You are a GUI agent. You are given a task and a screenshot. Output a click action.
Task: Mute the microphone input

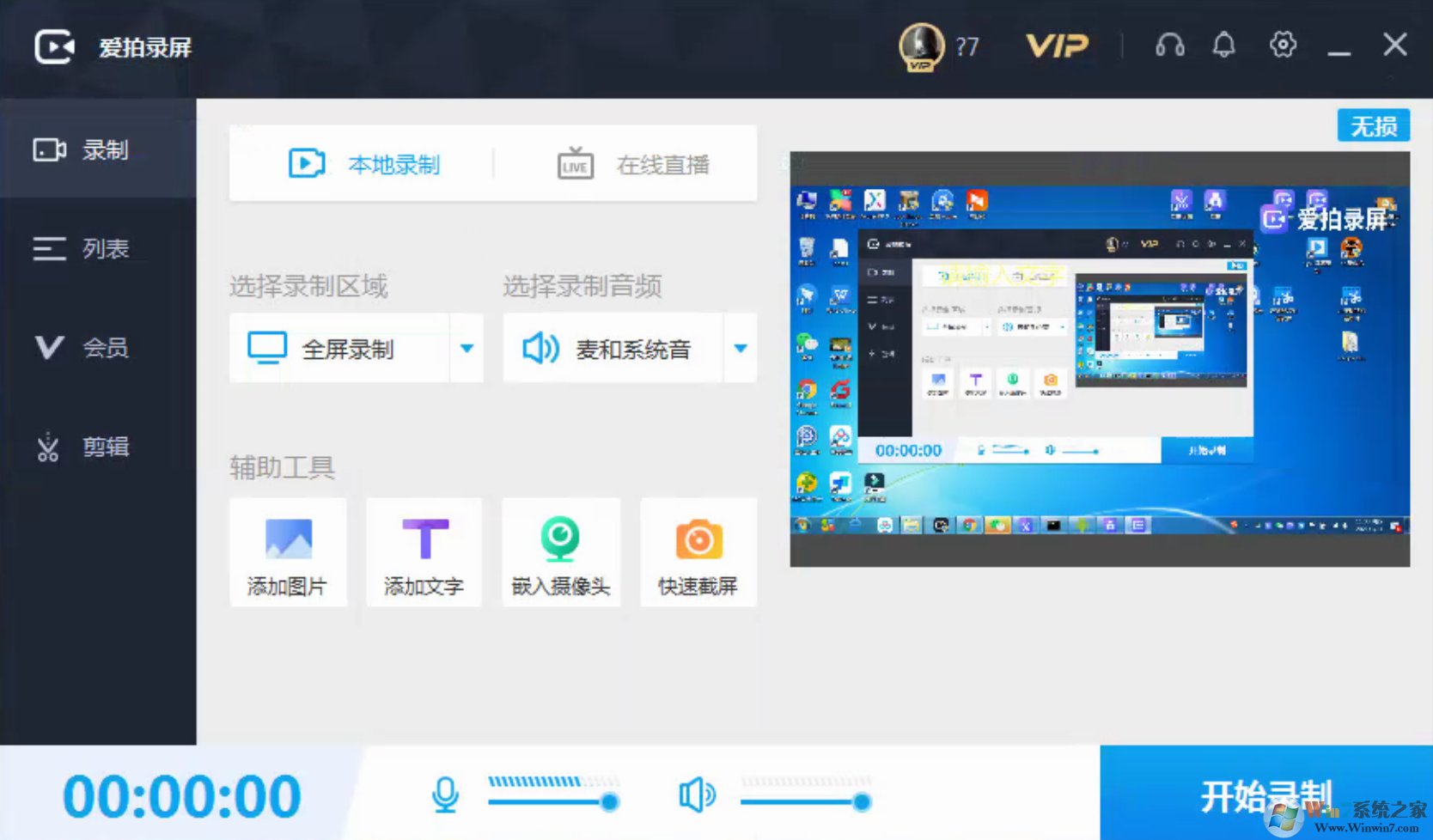[x=446, y=794]
